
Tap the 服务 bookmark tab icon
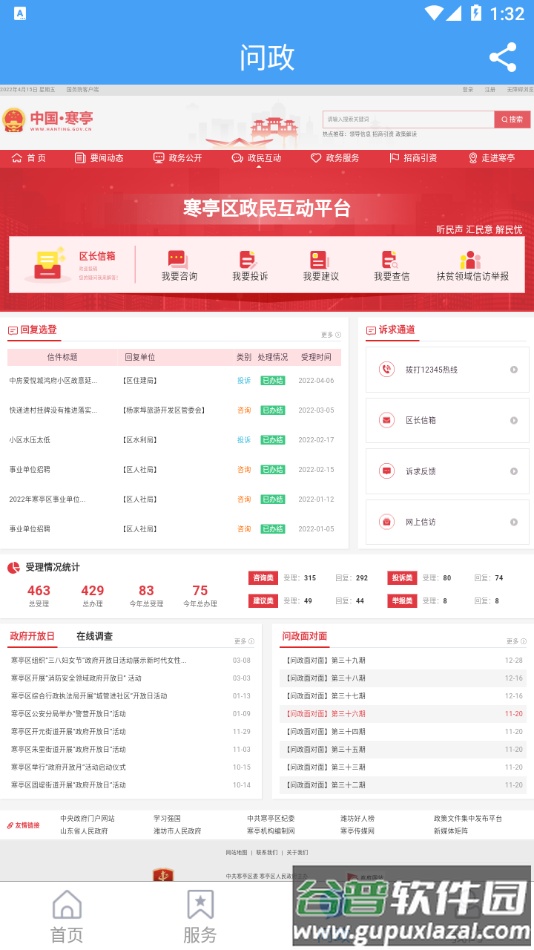point(200,905)
